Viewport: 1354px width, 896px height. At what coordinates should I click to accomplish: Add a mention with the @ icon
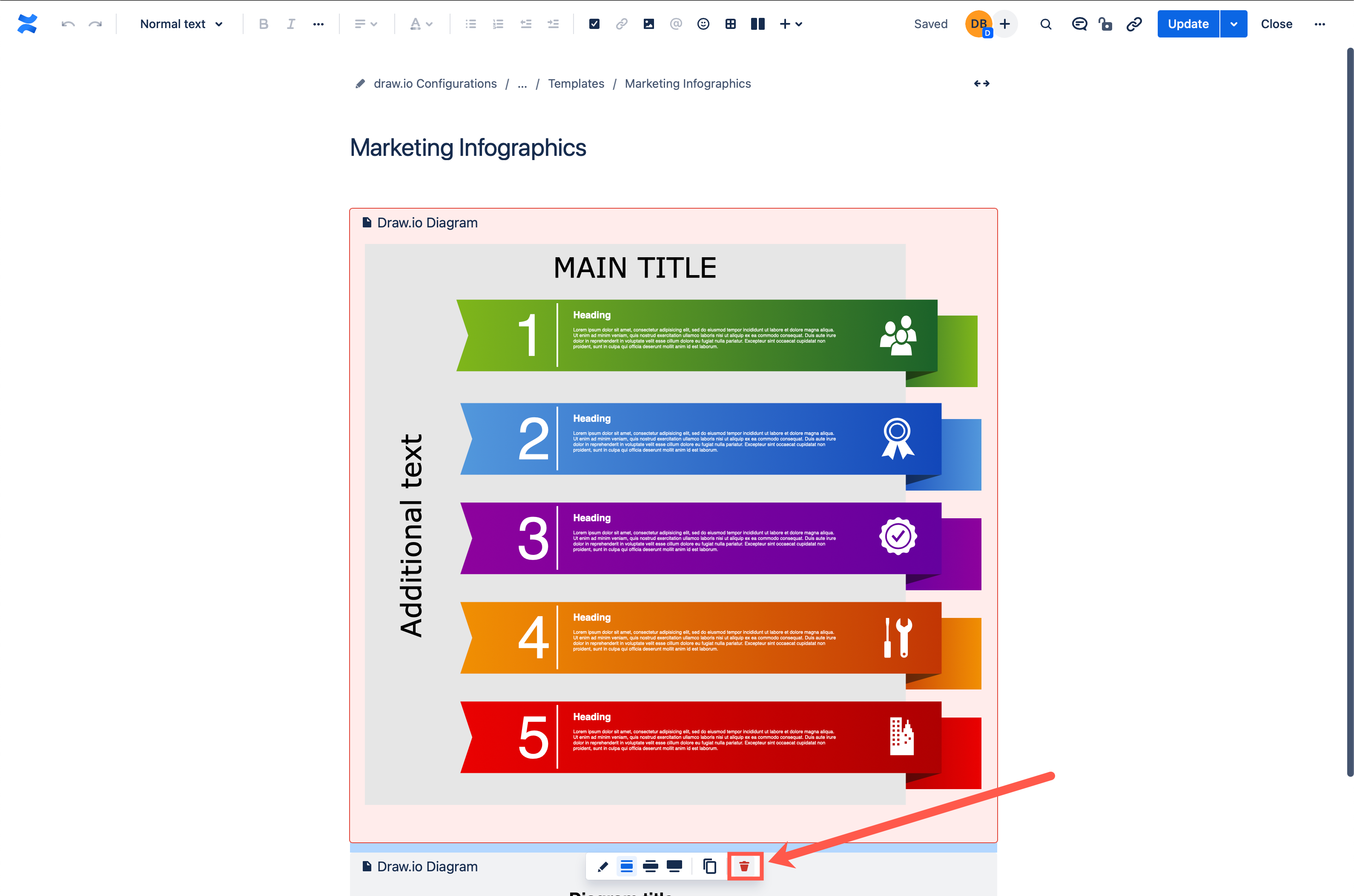pos(676,23)
